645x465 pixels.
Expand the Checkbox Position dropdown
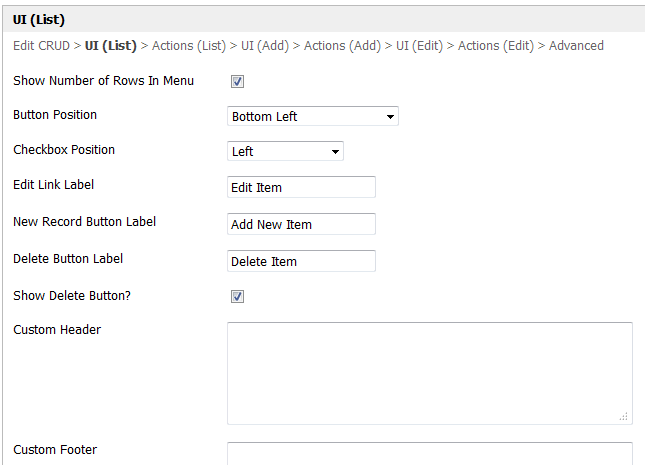[285, 152]
